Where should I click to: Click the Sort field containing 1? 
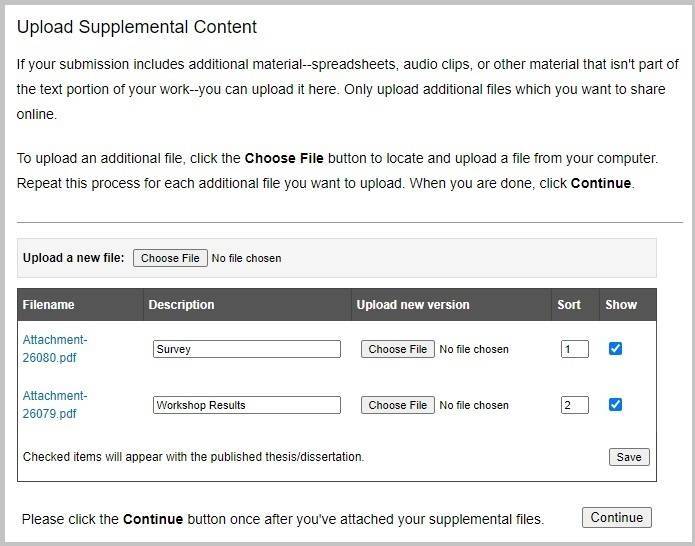coord(575,349)
